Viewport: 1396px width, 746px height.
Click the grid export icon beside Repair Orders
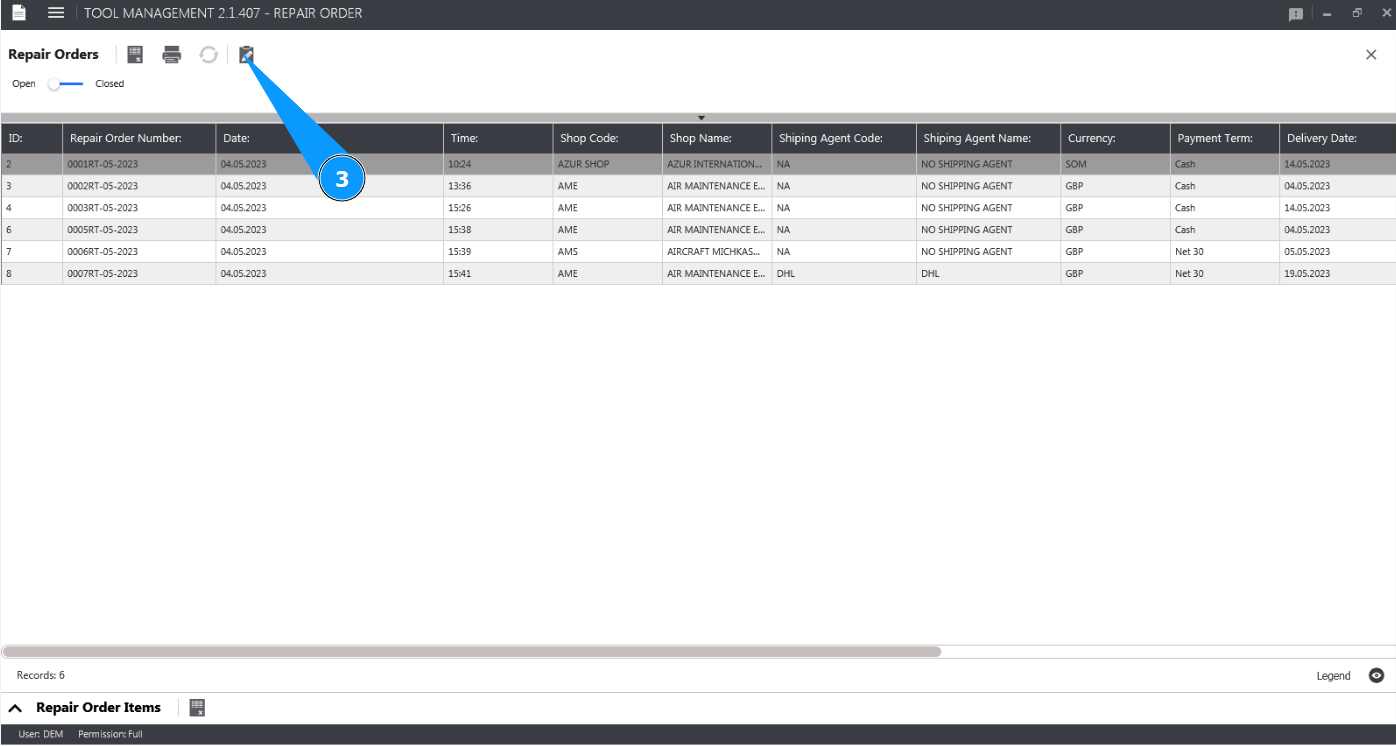coord(135,54)
